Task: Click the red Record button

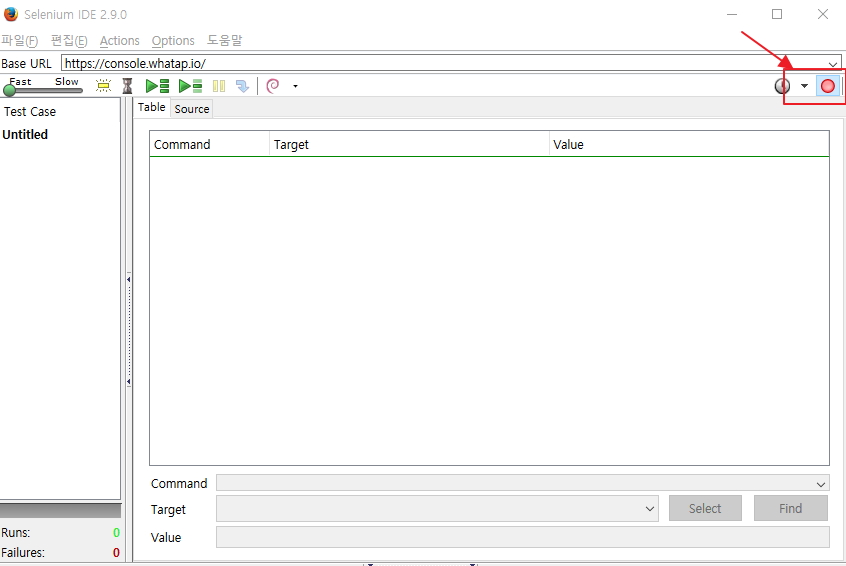Action: point(828,86)
